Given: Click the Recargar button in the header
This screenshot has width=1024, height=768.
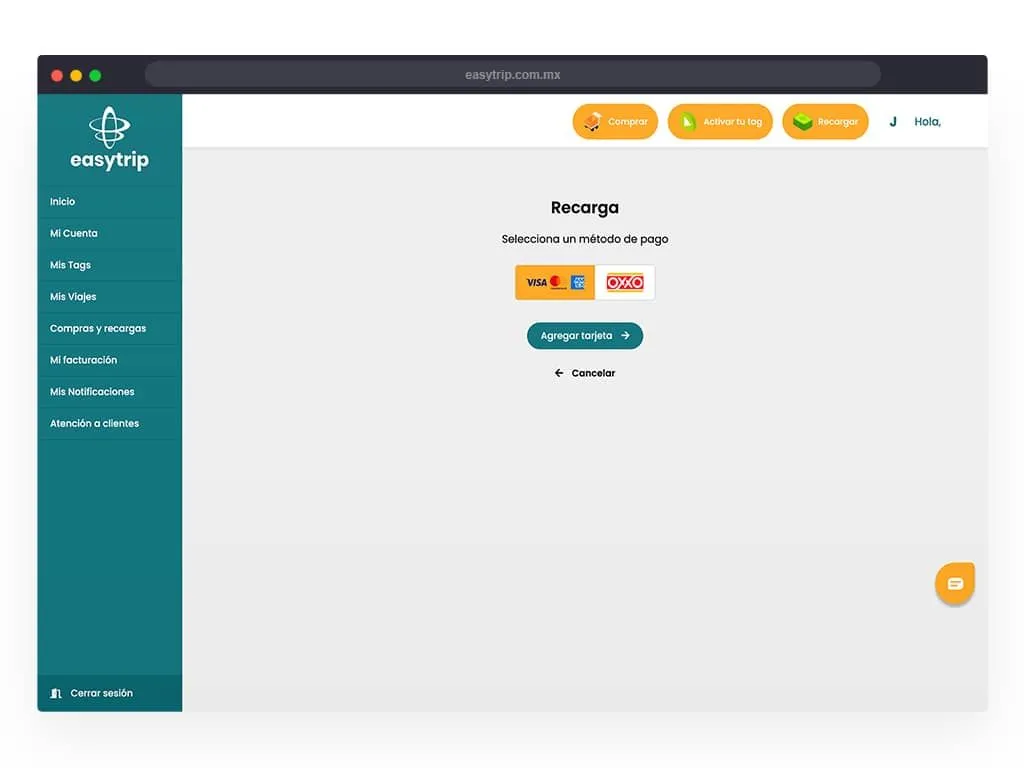Looking at the screenshot, I should pyautogui.click(x=825, y=121).
